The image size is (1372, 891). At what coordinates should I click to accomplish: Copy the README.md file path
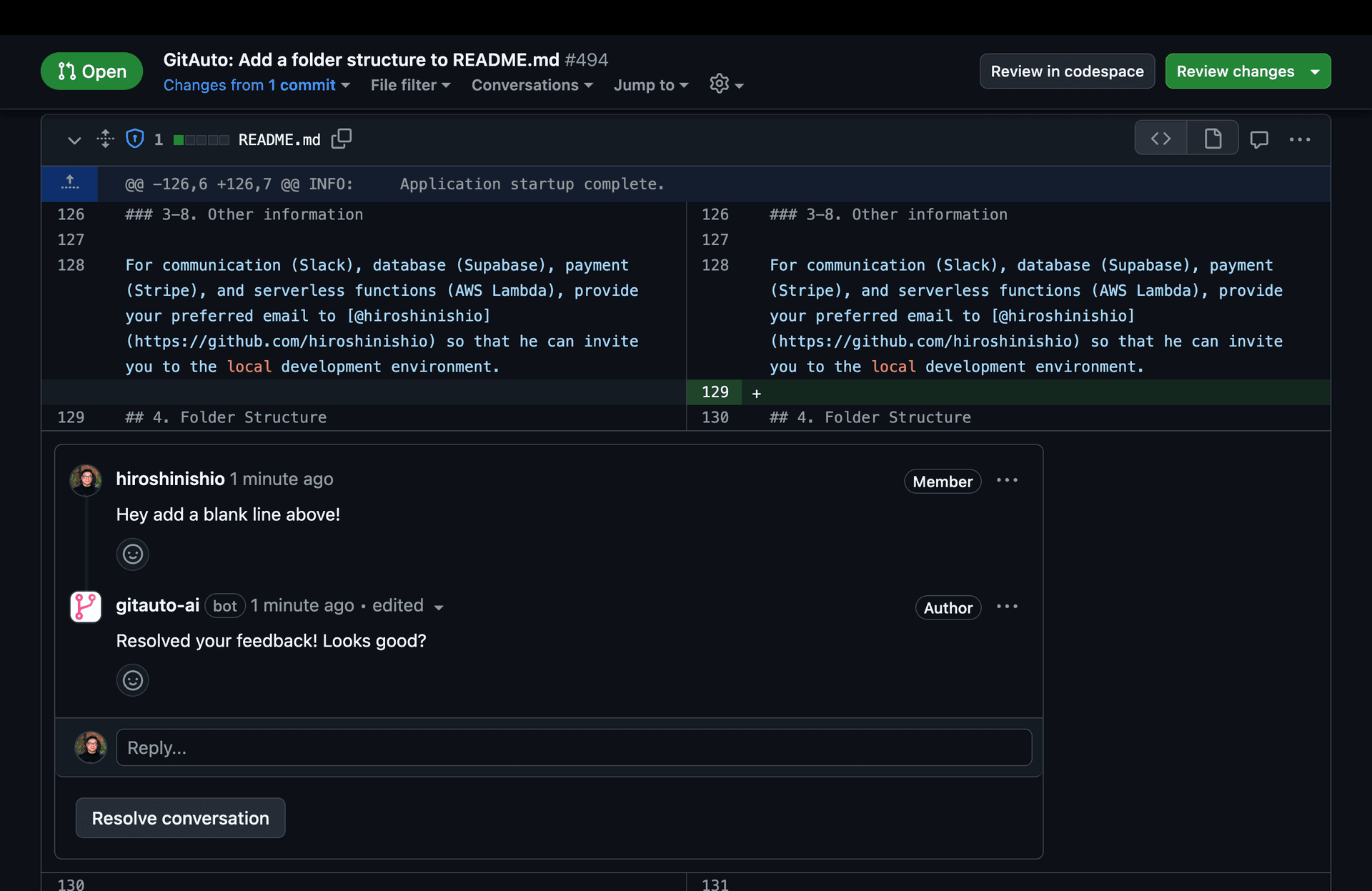[341, 139]
